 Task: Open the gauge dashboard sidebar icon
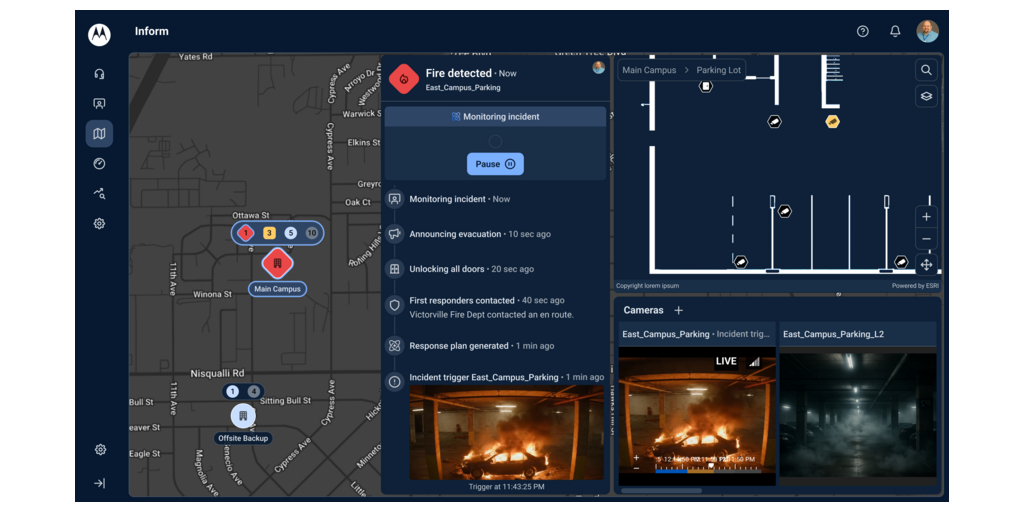[99, 164]
